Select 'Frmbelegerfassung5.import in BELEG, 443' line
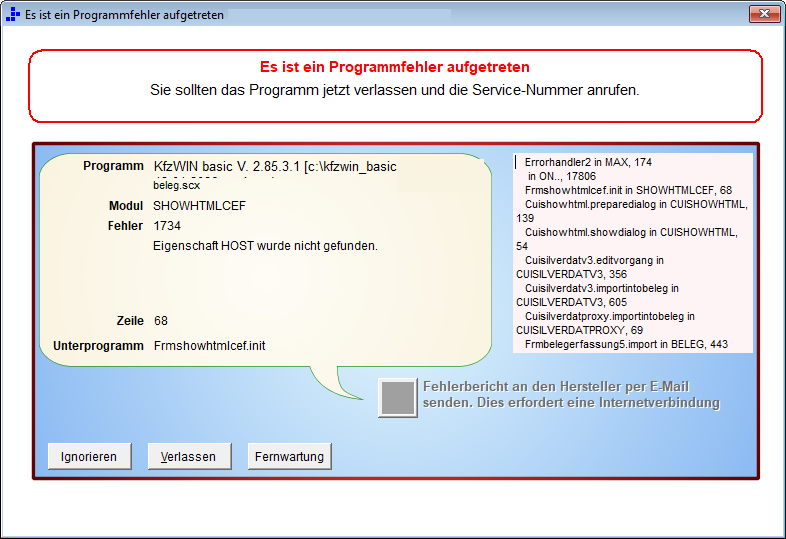 tap(626, 344)
